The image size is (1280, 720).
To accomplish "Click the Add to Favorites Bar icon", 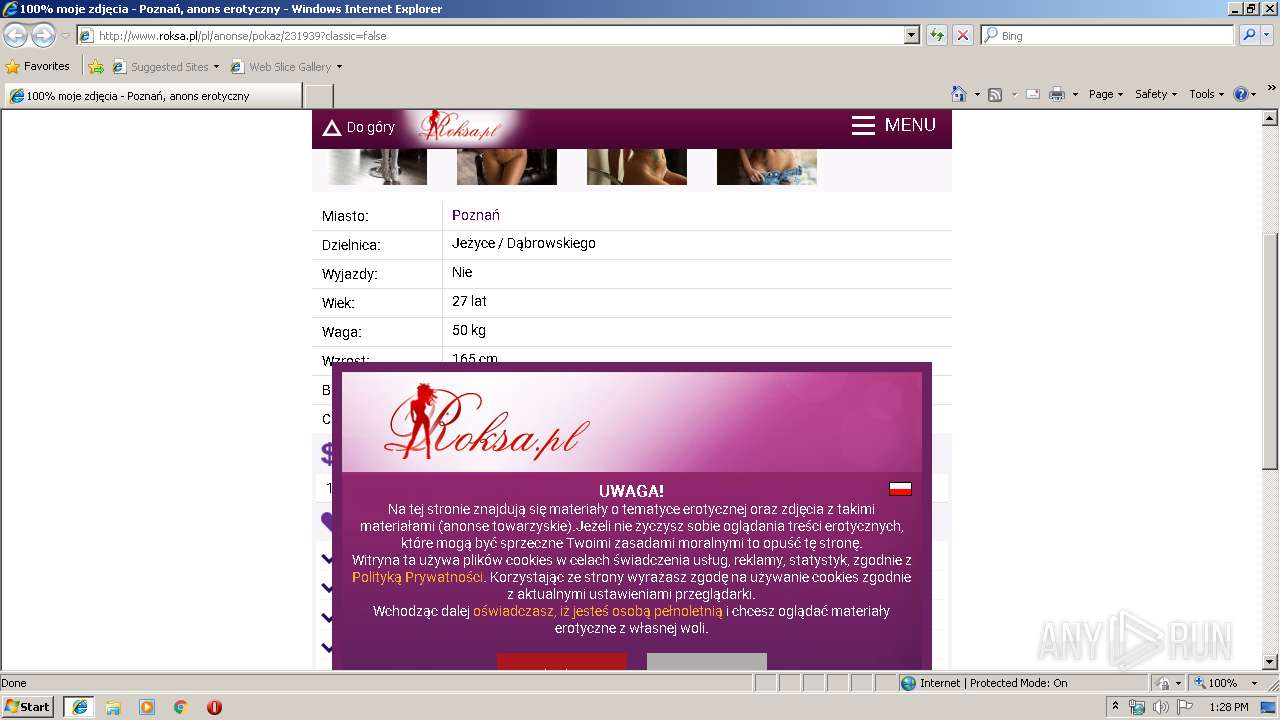I will click(96, 67).
